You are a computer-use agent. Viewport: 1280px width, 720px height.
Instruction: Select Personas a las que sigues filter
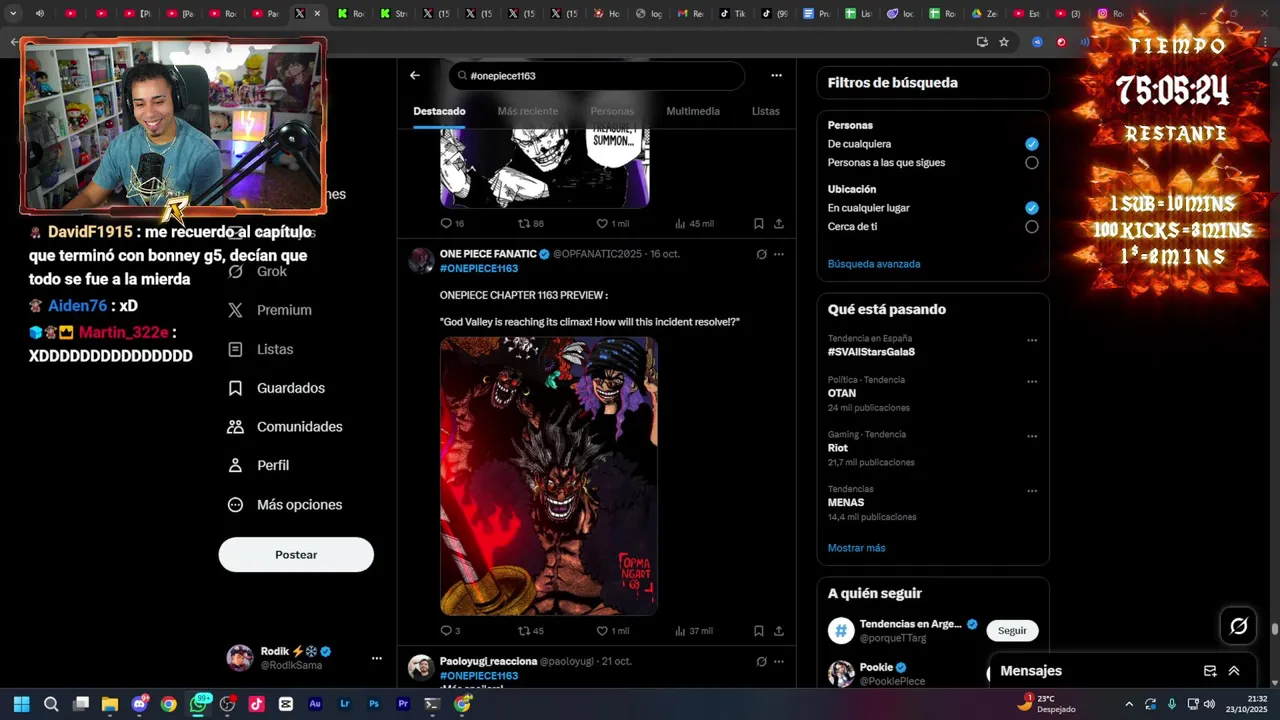[1032, 163]
